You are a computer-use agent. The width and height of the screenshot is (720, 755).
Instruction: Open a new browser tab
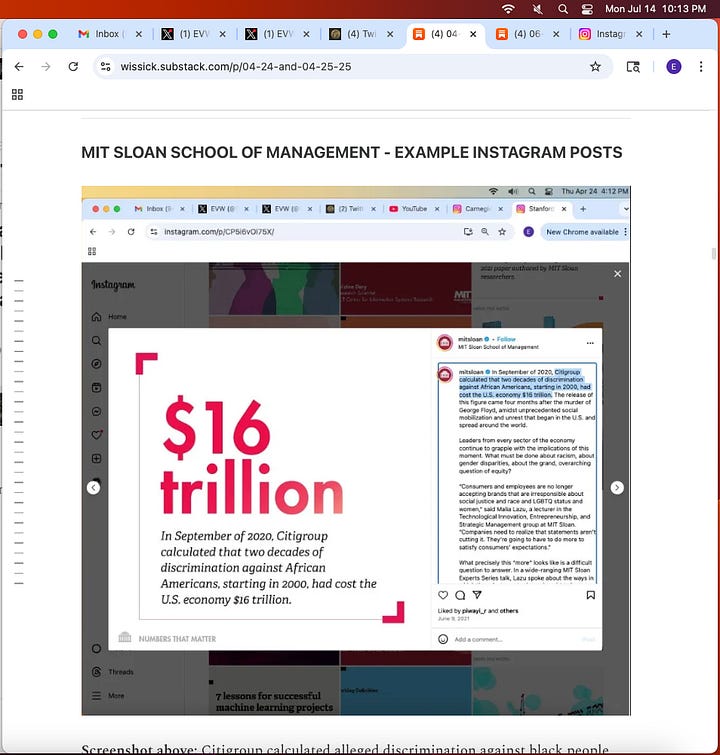coord(666,34)
